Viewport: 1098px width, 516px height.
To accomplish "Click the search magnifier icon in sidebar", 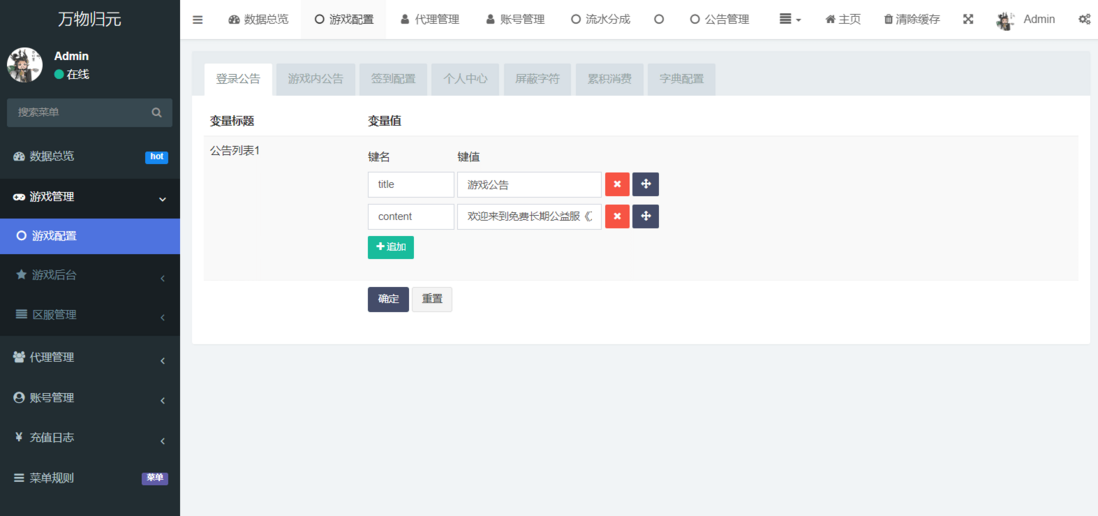I will (156, 113).
